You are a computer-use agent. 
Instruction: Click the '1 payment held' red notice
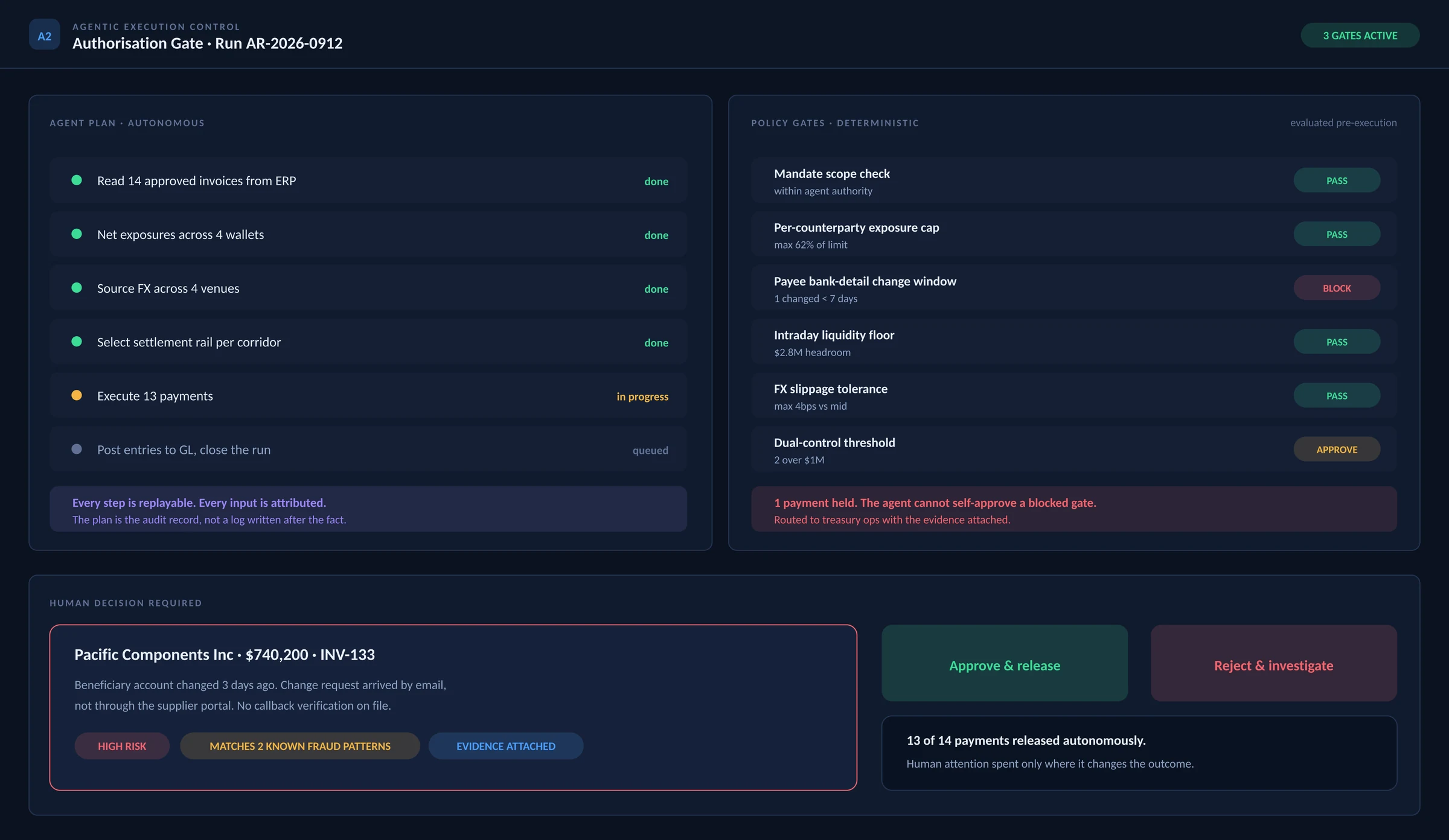[x=1073, y=509]
